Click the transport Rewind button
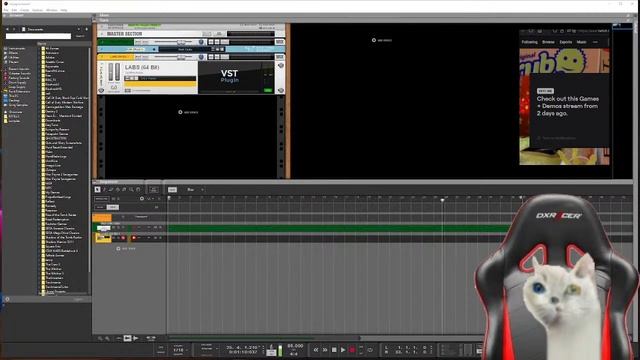 pos(316,350)
